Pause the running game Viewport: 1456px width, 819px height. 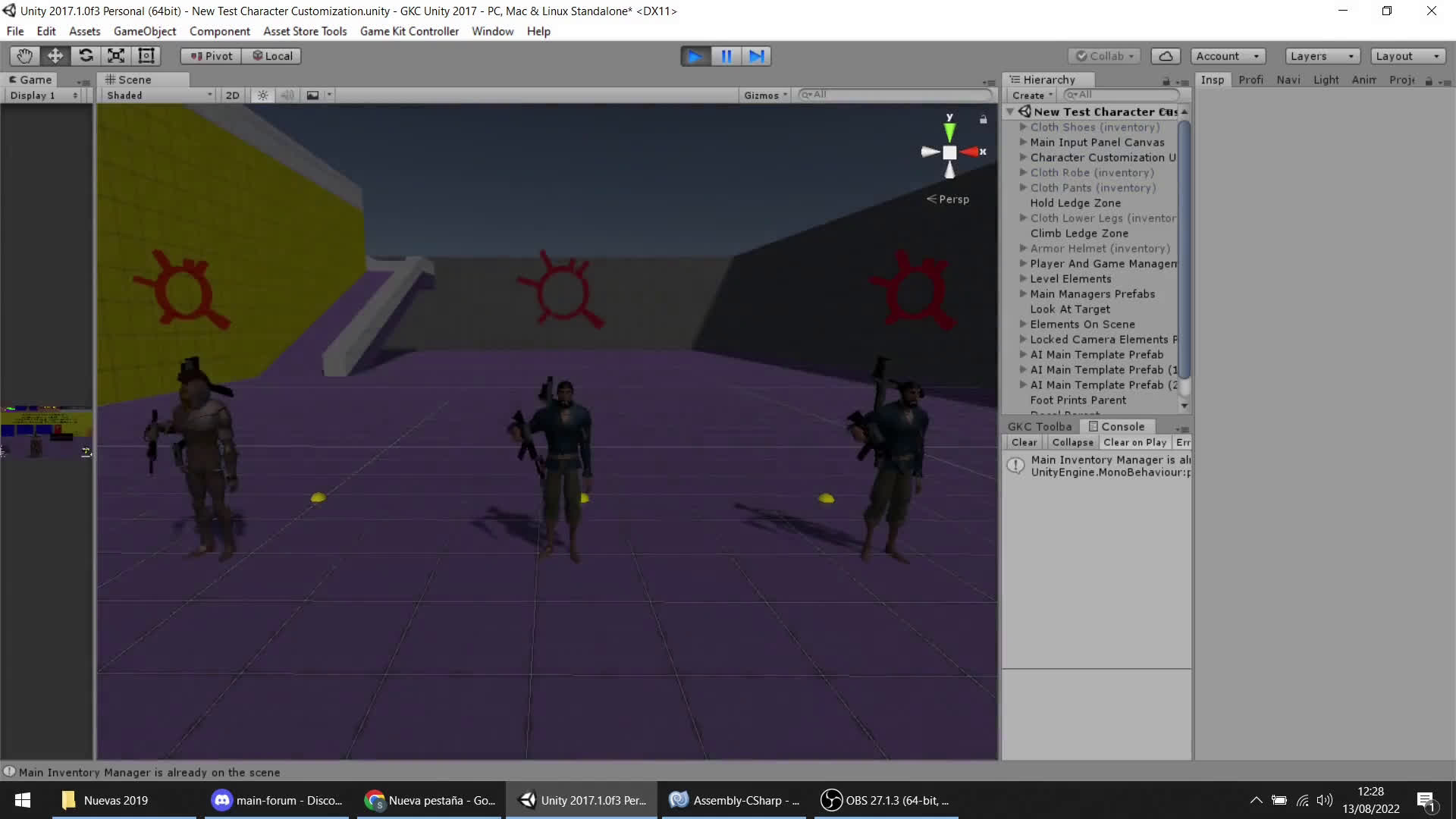(726, 56)
